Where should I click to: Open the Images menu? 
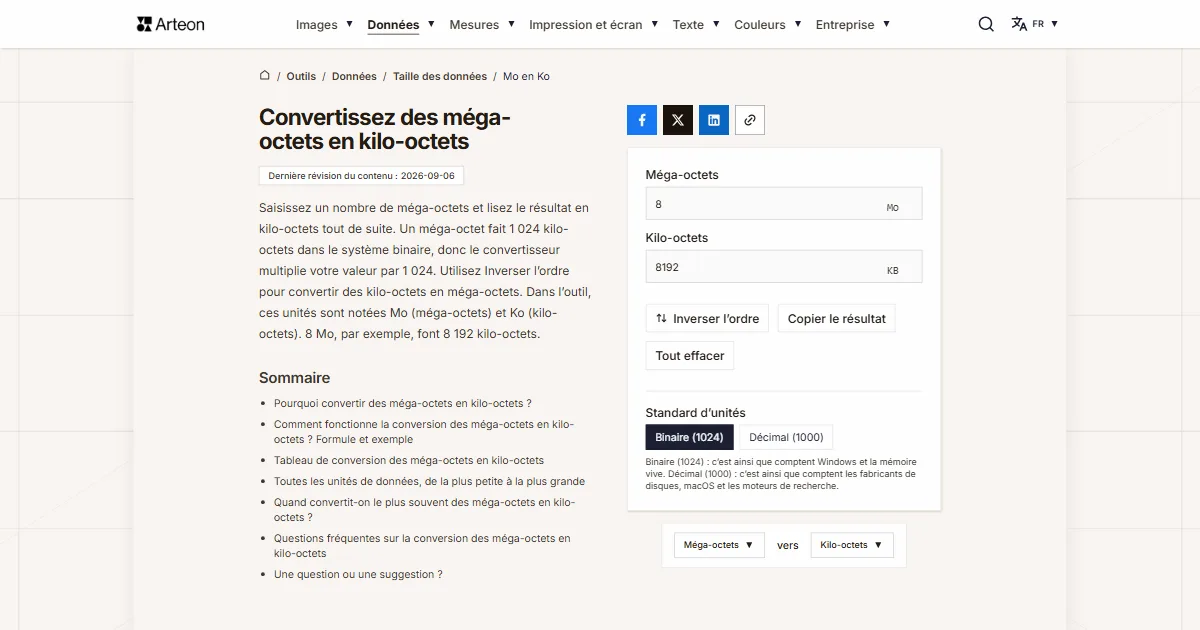click(x=324, y=24)
